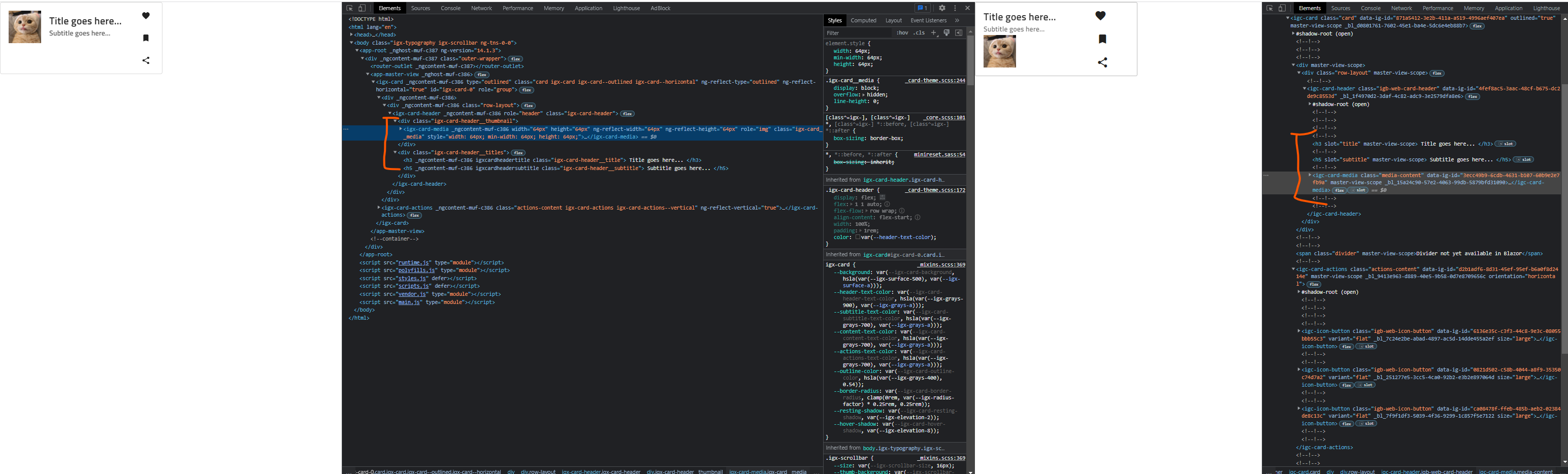Toggle flex badge on app-master-view element
The image size is (1568, 474).
pyautogui.click(x=482, y=74)
